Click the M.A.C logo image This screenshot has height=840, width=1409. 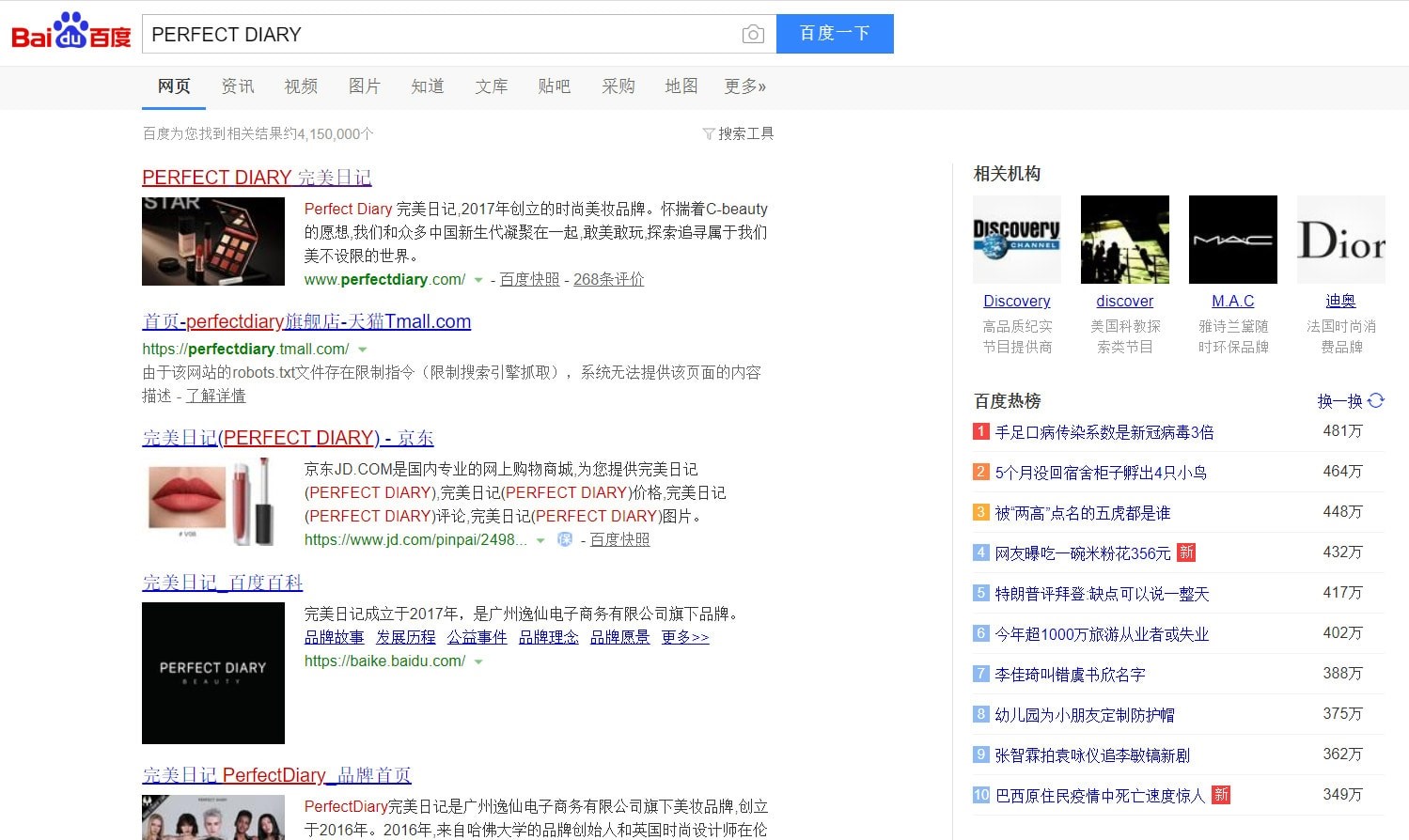[1232, 240]
